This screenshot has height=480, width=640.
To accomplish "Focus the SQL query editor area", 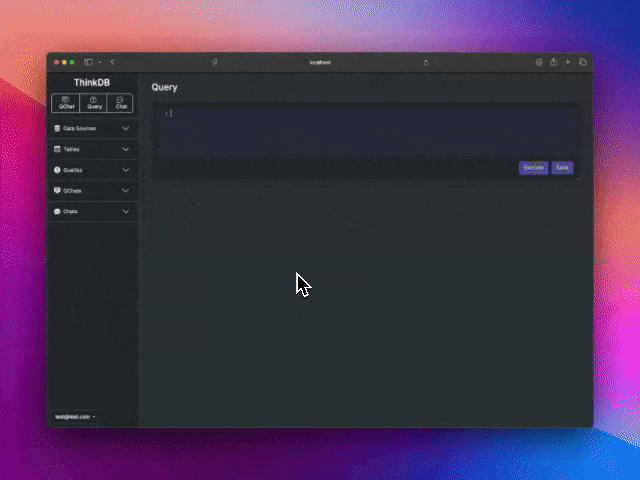I will click(x=367, y=132).
